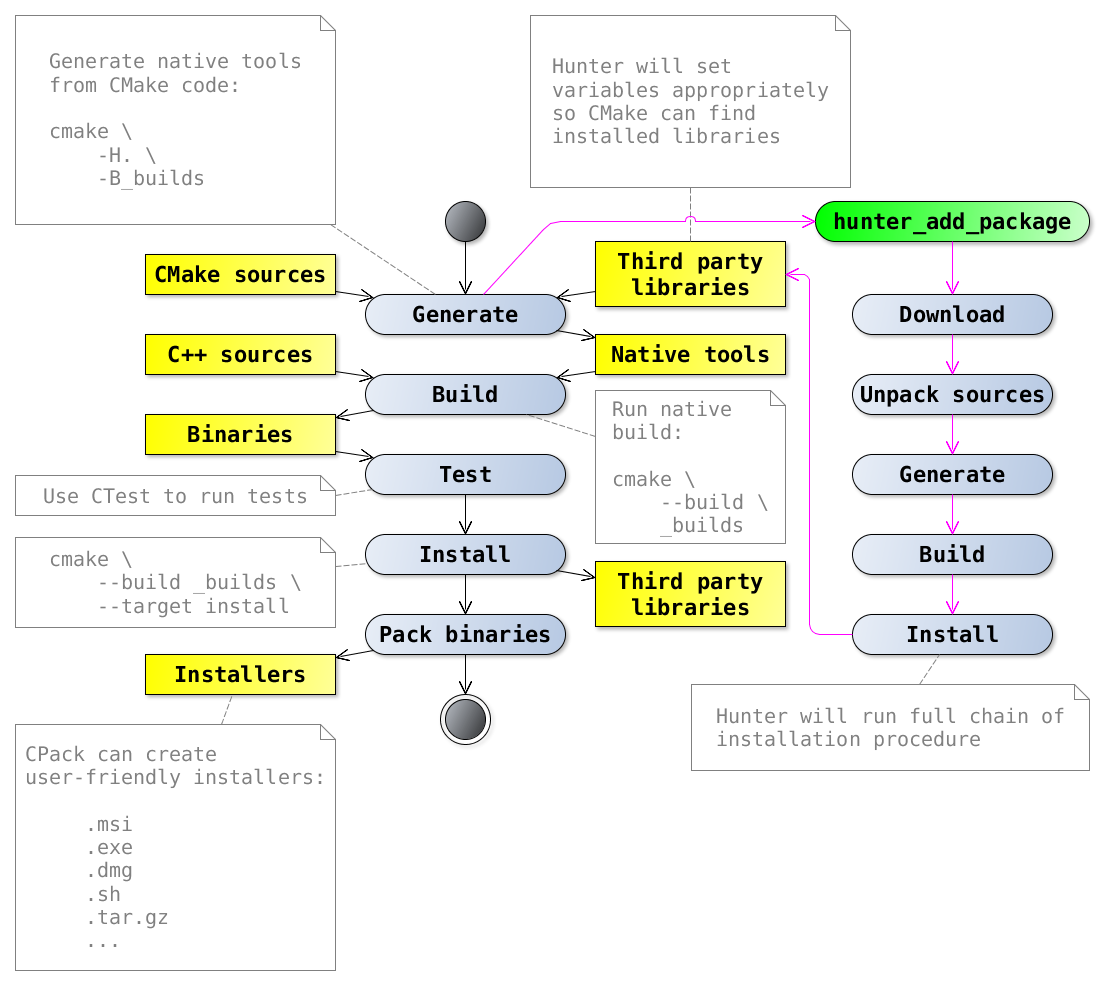Click the initial state circle above Generate
The width and height of the screenshot is (1105, 986).
pyautogui.click(x=465, y=222)
